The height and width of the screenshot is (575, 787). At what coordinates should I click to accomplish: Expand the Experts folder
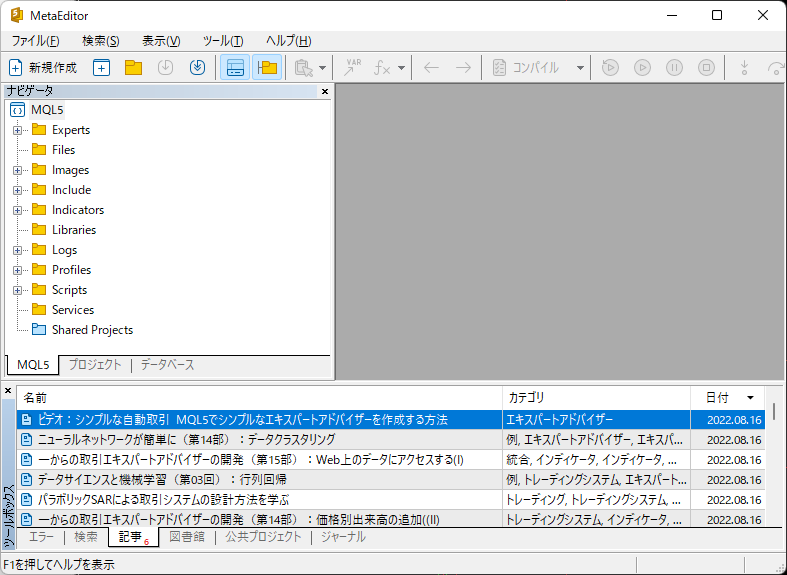tap(18, 130)
